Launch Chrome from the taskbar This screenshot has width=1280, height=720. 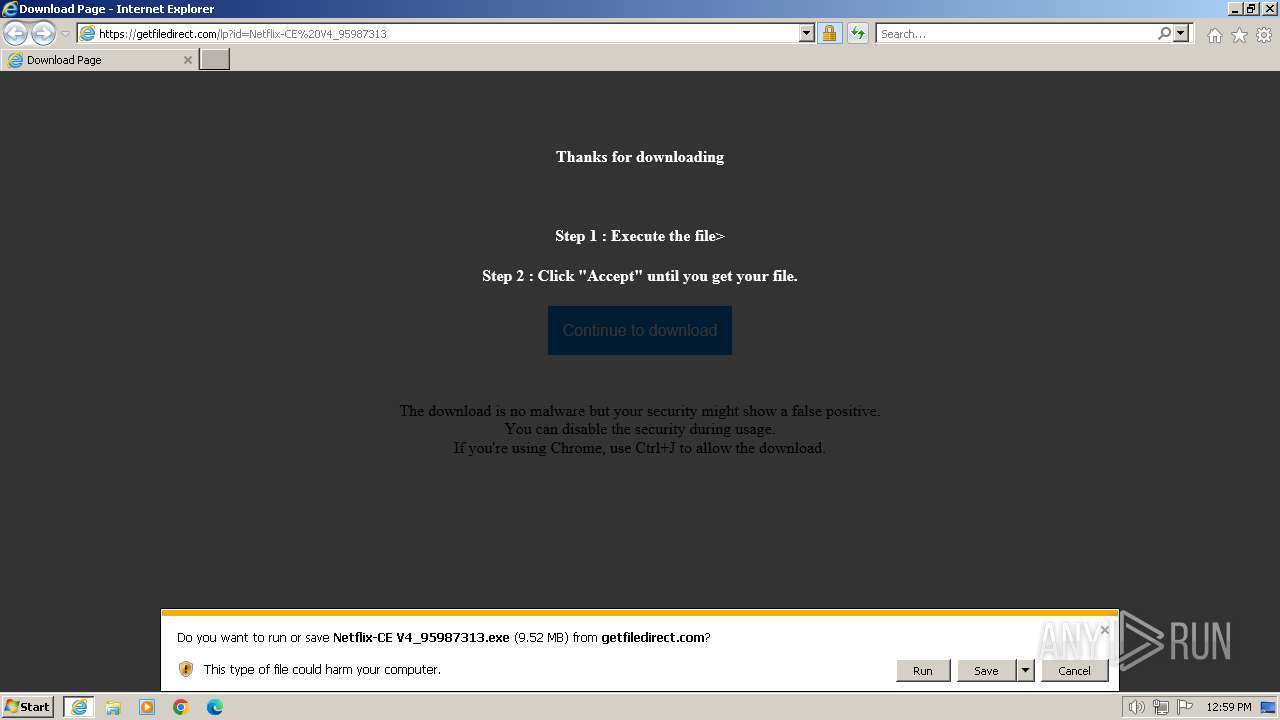click(x=181, y=707)
